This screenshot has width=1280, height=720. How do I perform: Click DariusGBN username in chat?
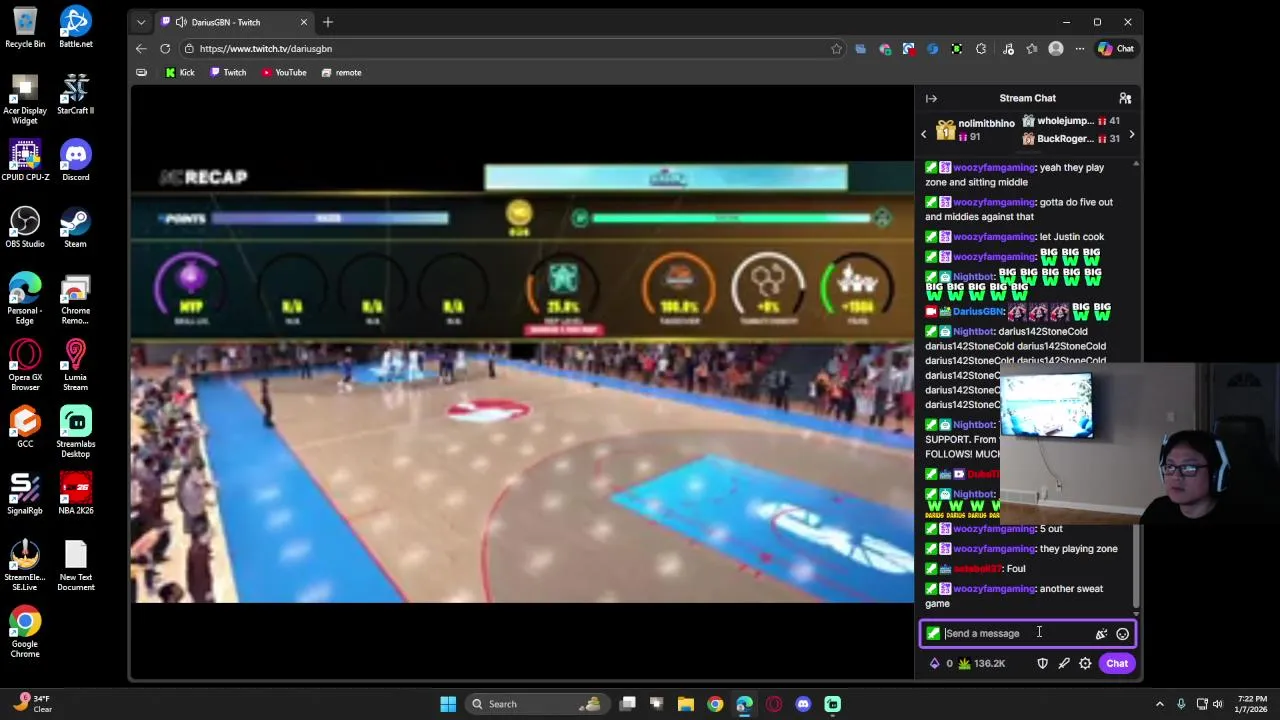[x=978, y=311]
